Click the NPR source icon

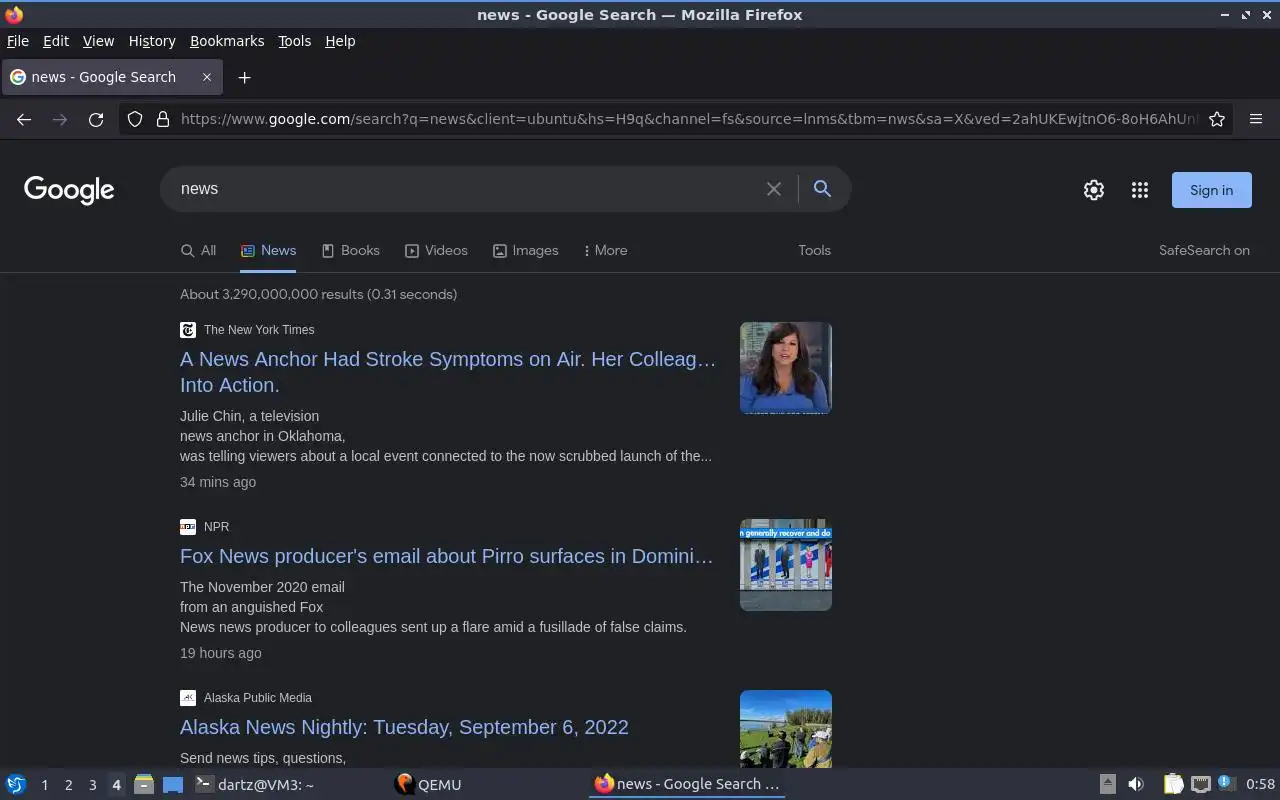188,527
